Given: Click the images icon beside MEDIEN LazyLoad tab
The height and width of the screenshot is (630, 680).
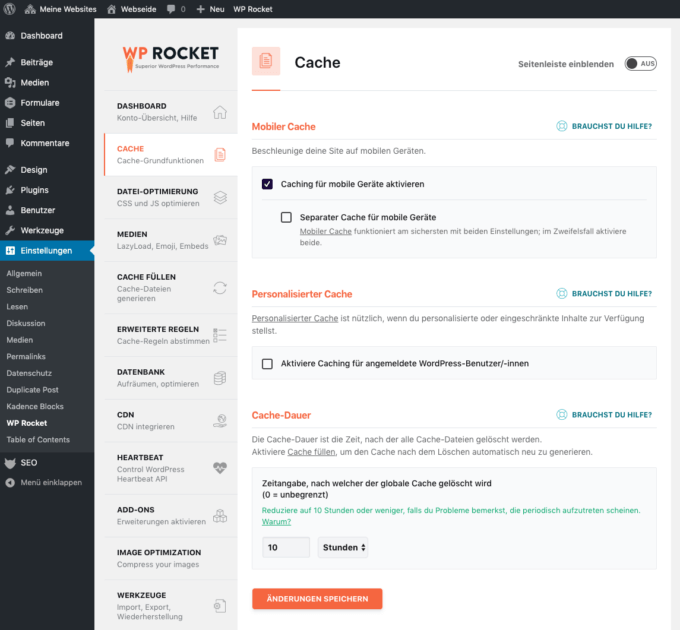Looking at the screenshot, I should 220,240.
